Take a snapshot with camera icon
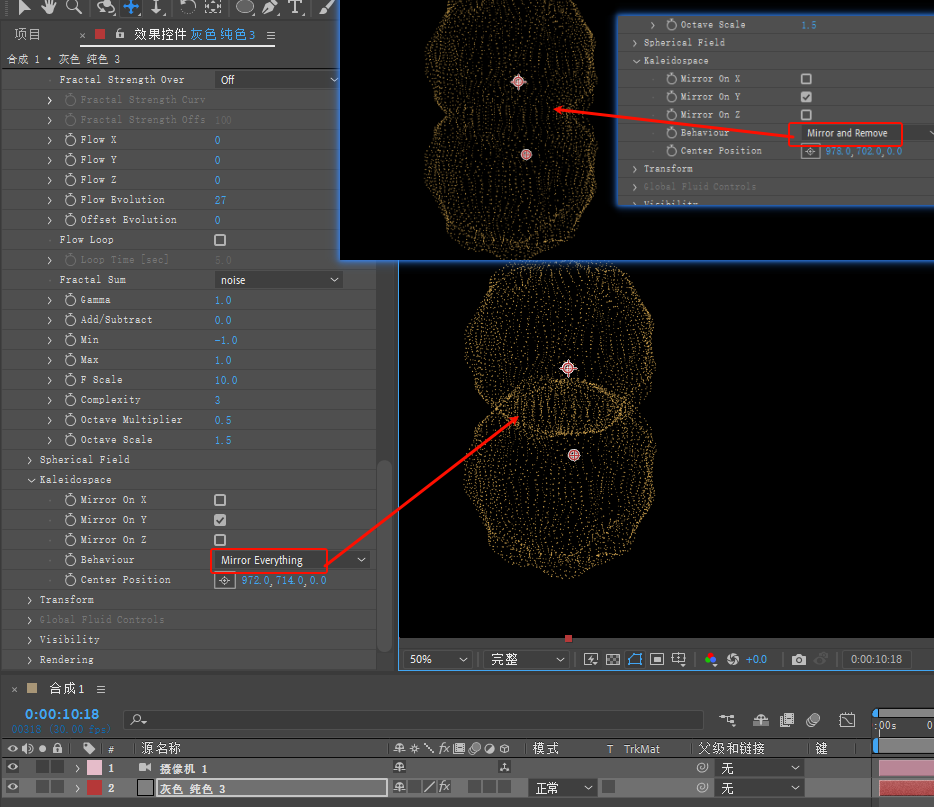The height and width of the screenshot is (807, 934). point(799,659)
